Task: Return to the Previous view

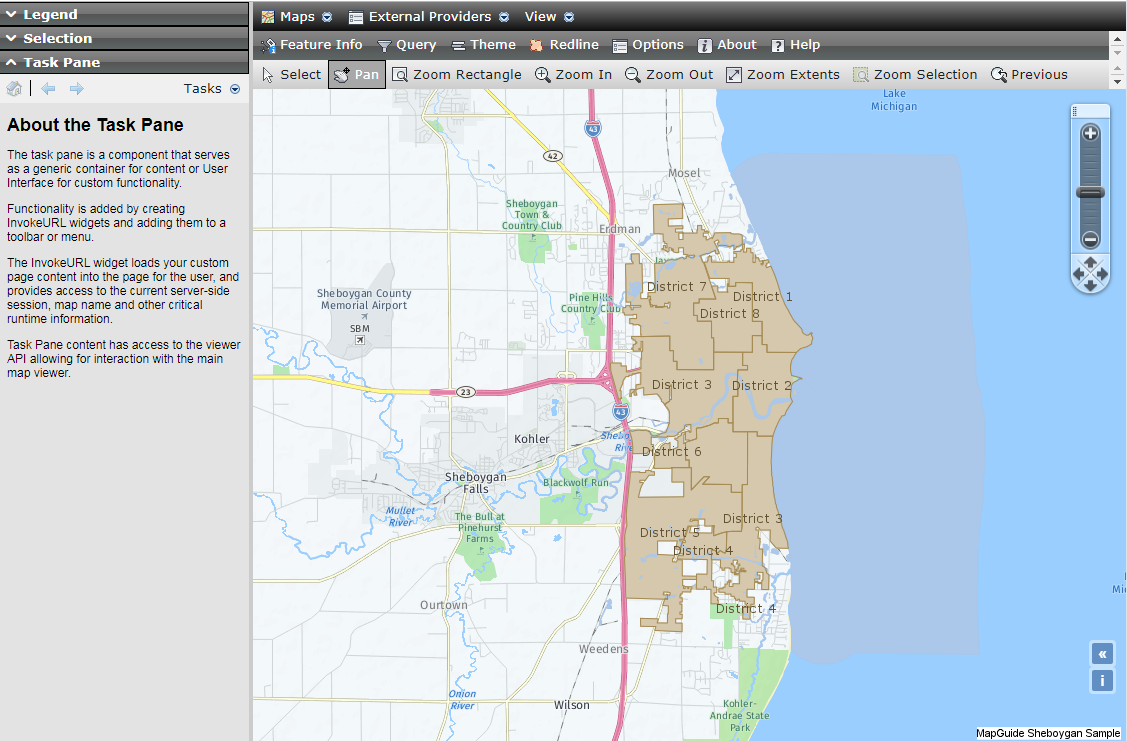Action: pos(1029,73)
